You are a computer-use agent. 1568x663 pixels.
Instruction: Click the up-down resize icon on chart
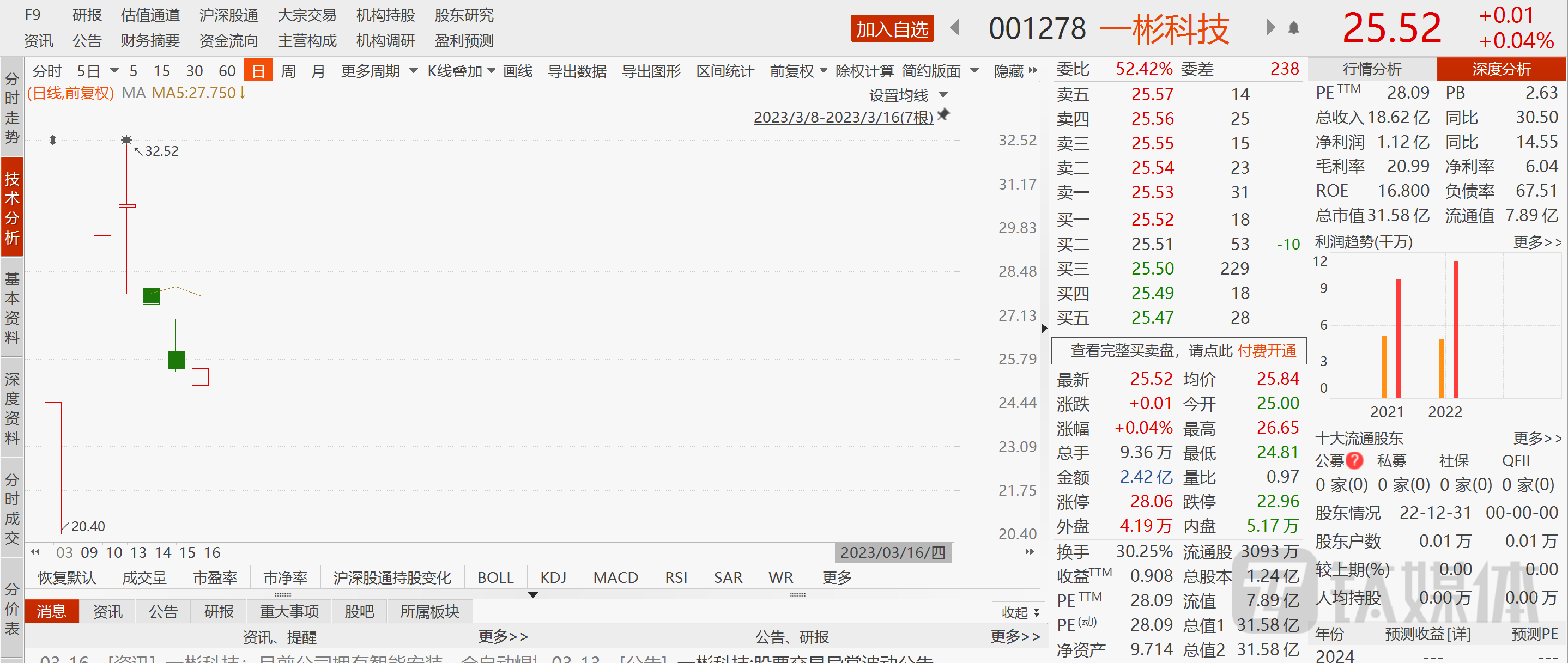[53, 141]
